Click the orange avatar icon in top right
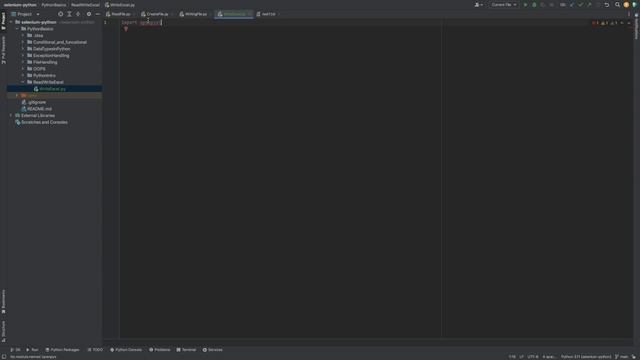The image size is (640, 360). pyautogui.click(x=626, y=5)
